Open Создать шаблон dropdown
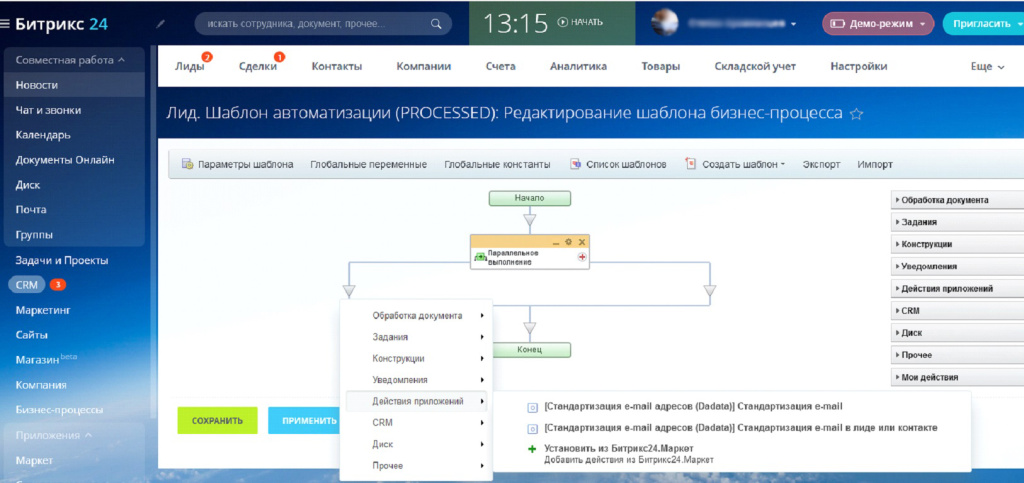 point(782,165)
